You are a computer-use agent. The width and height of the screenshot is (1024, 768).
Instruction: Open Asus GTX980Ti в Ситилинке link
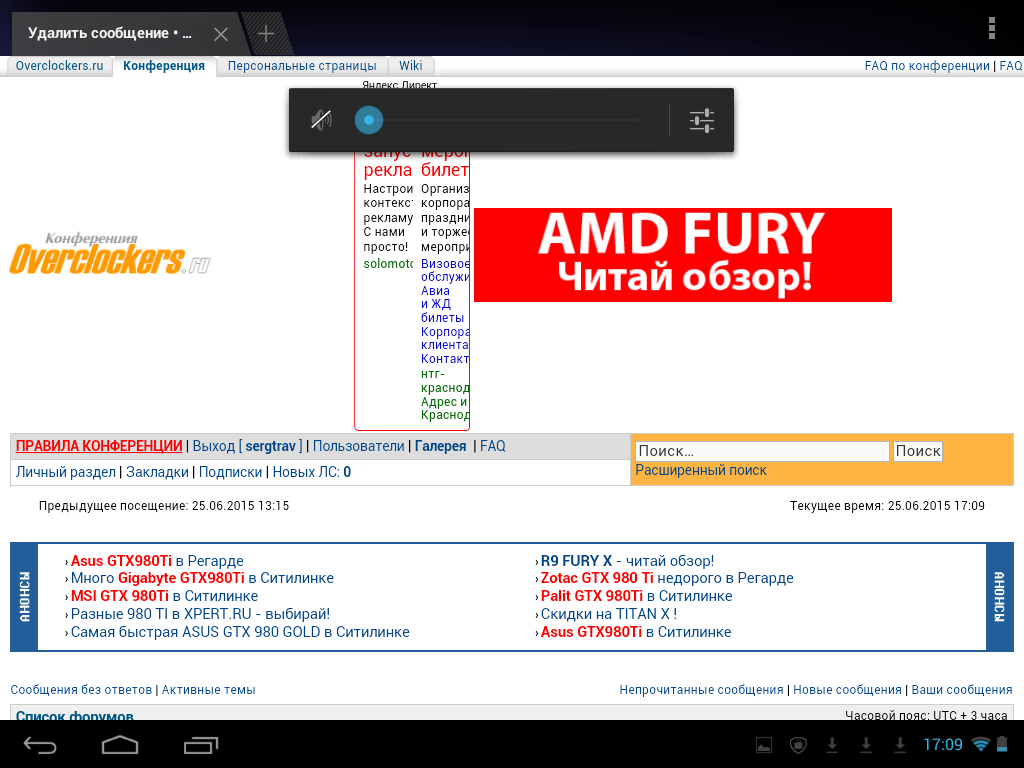[x=635, y=632]
